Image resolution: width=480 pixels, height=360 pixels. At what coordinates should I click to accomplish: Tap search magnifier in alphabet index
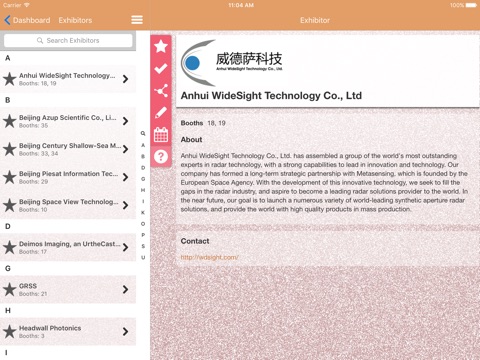143,133
